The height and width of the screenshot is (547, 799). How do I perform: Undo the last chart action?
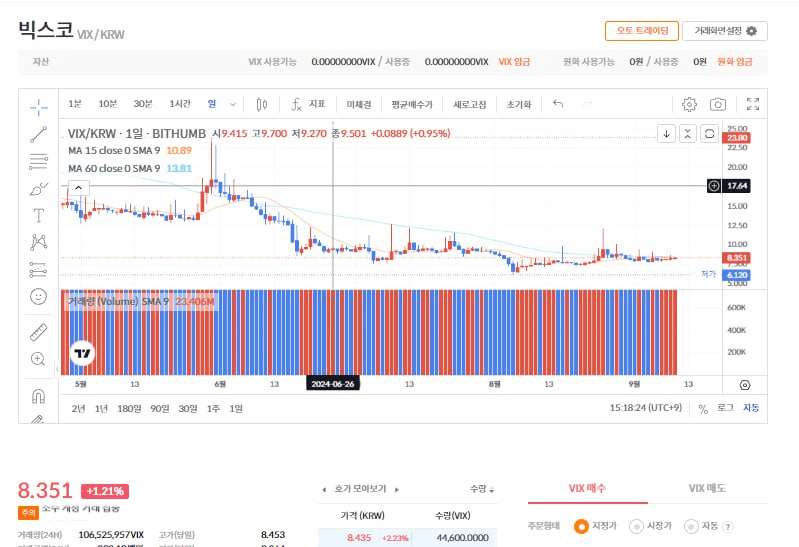click(x=558, y=104)
